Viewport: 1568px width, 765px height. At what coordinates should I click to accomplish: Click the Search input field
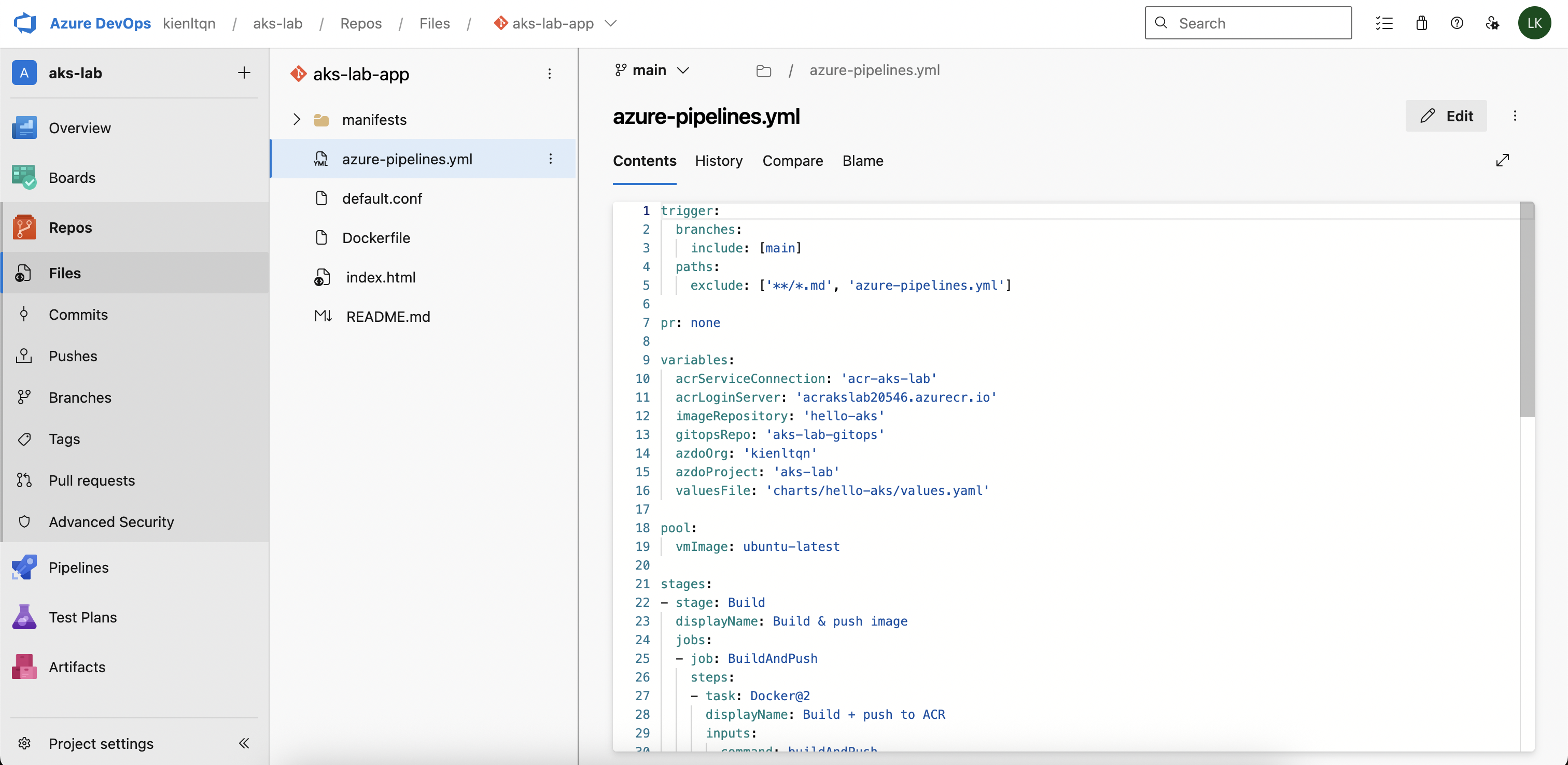pos(1248,23)
